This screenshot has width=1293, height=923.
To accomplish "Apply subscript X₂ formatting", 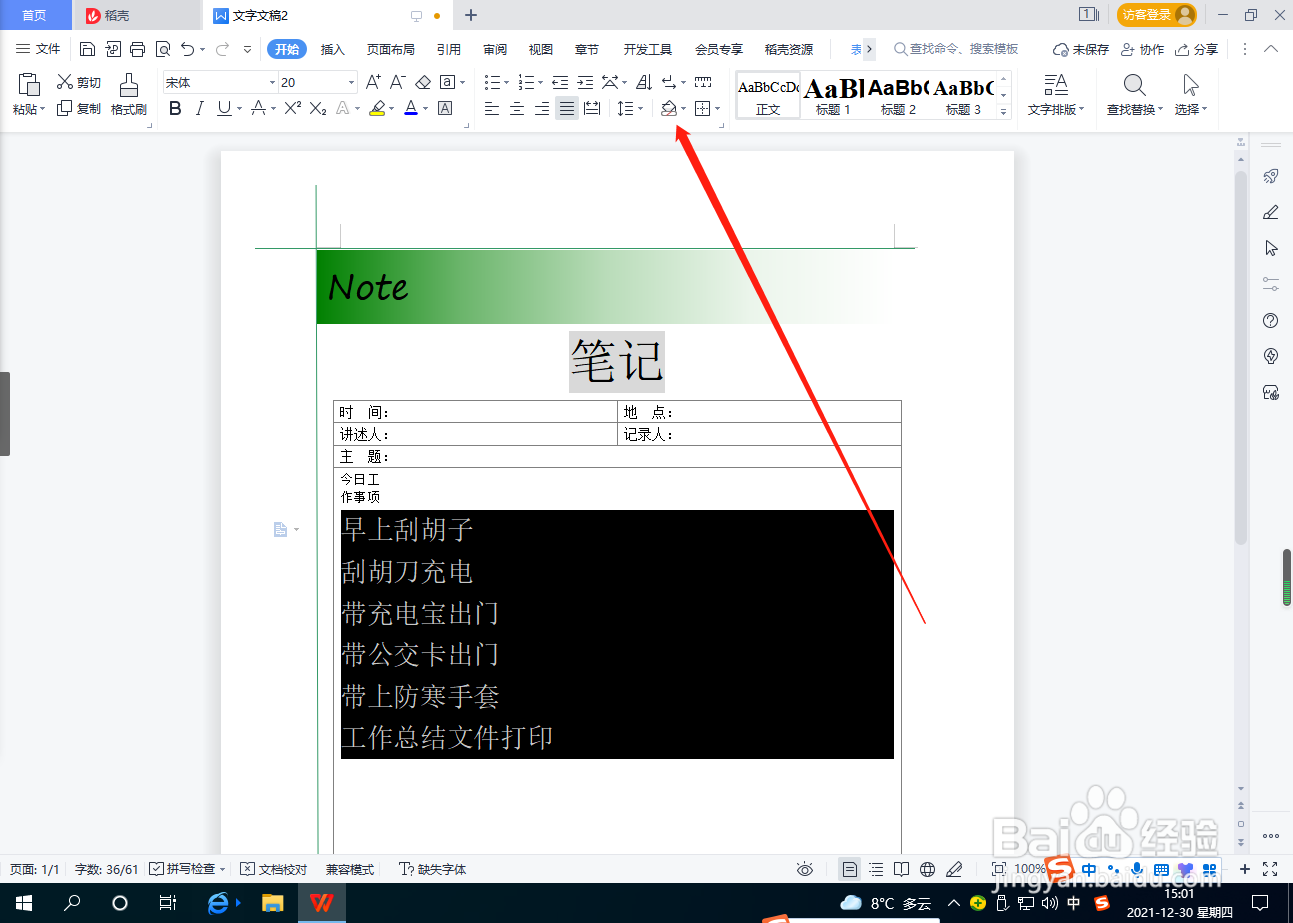I will (318, 108).
